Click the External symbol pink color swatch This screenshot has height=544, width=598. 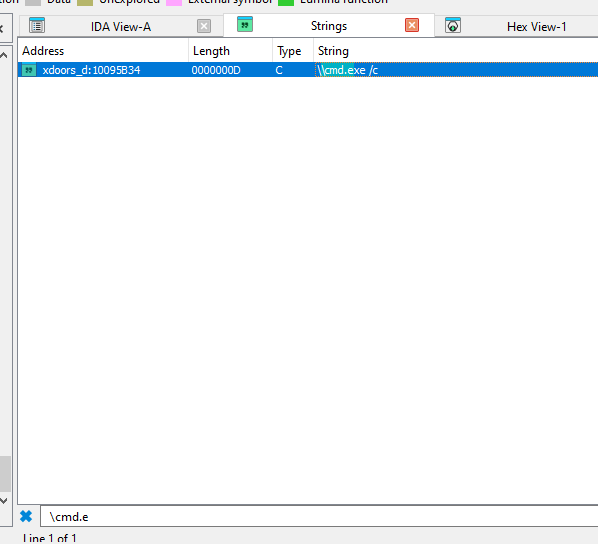(x=174, y=2)
